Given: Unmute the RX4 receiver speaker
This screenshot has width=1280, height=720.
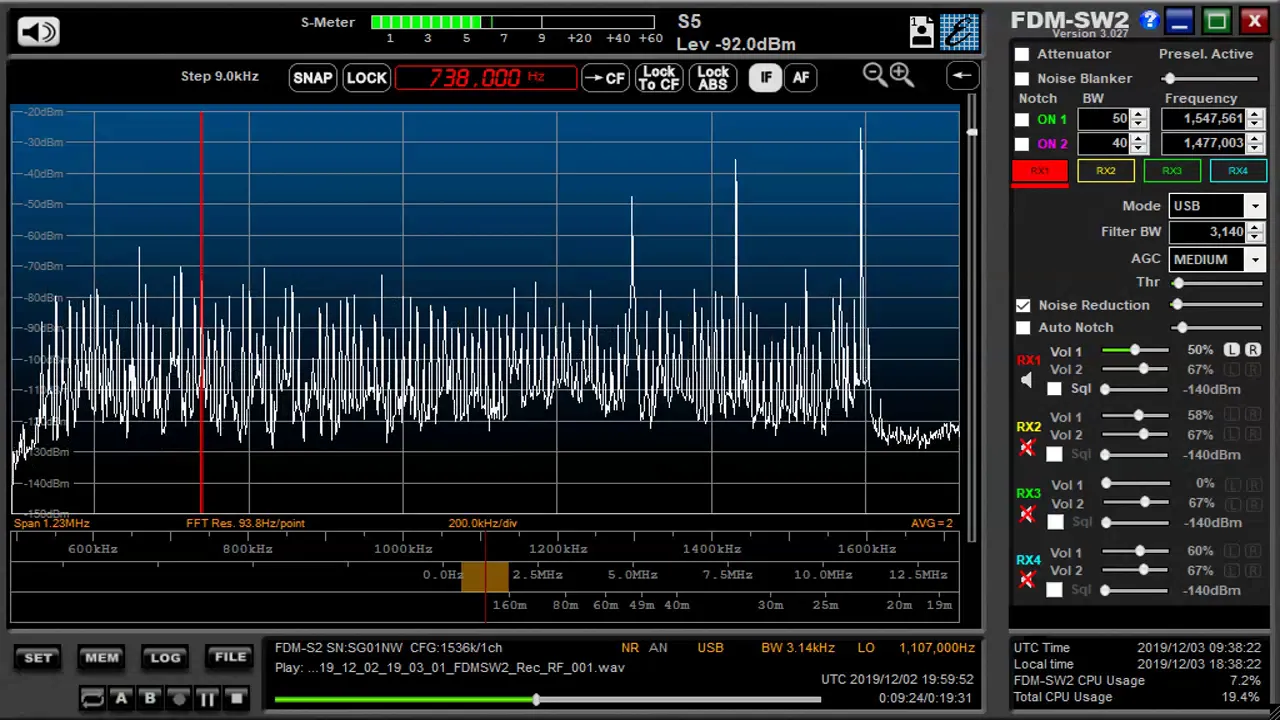Looking at the screenshot, I should tap(1027, 580).
